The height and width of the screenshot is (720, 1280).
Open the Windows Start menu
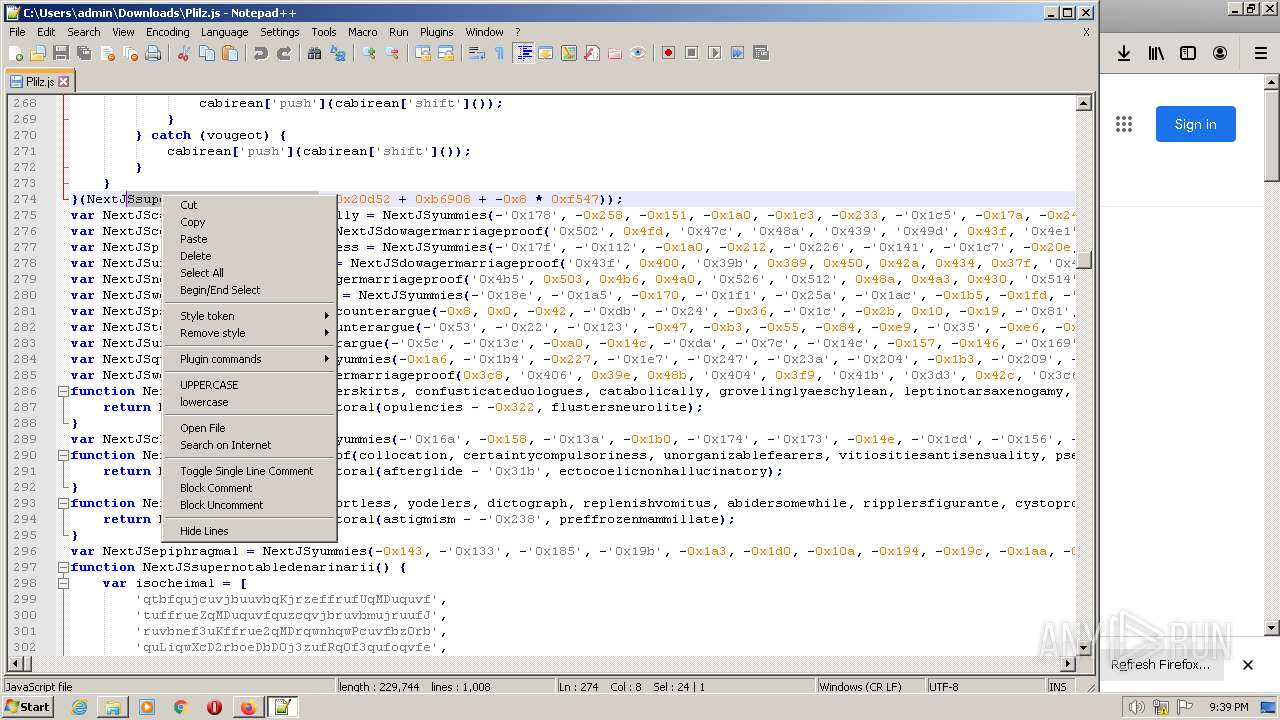(x=27, y=707)
